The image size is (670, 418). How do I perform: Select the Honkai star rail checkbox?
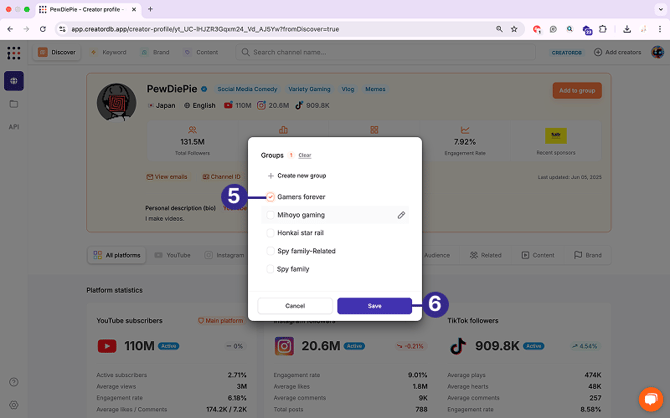tap(270, 233)
